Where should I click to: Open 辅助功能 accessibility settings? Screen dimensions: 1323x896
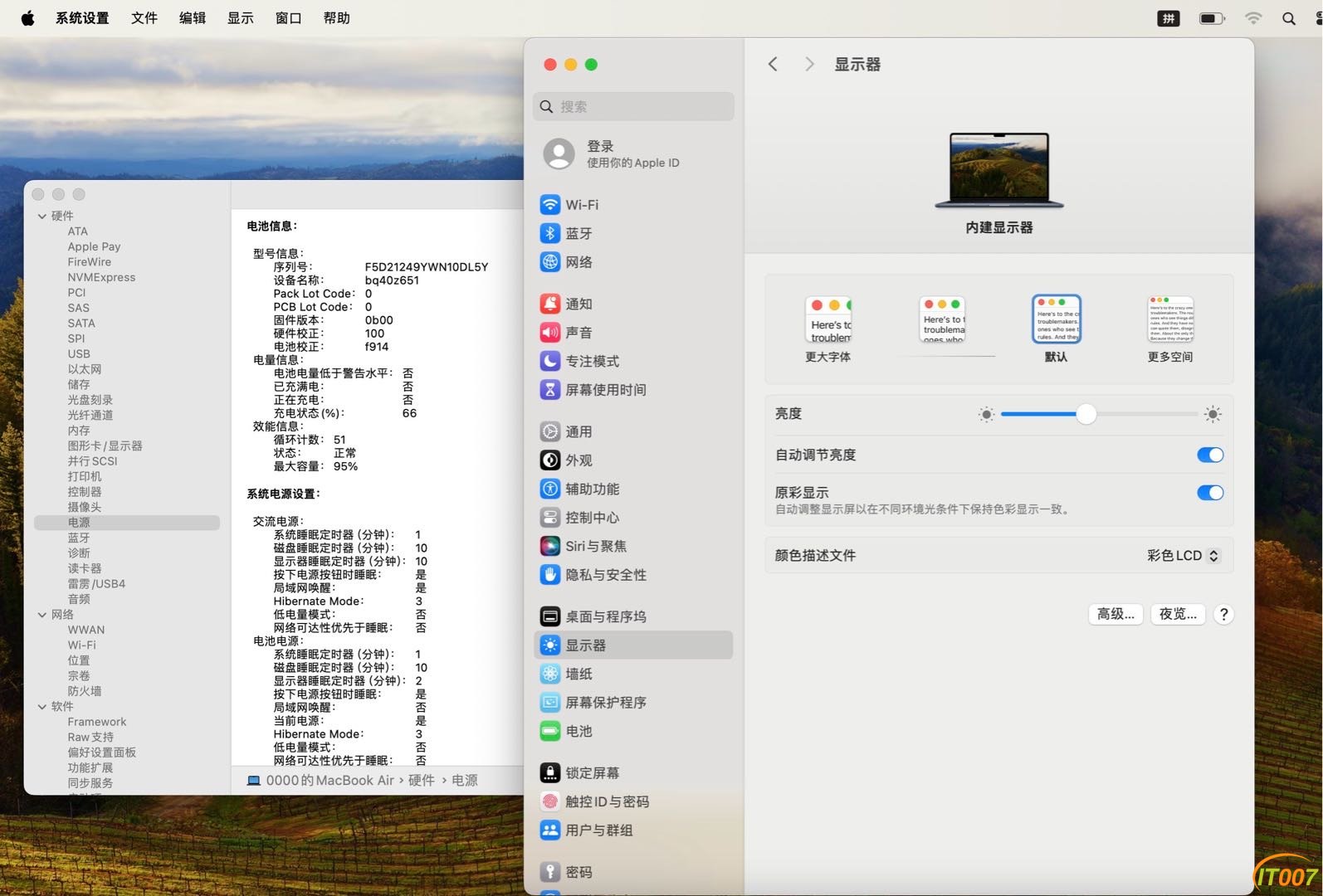[633, 489]
